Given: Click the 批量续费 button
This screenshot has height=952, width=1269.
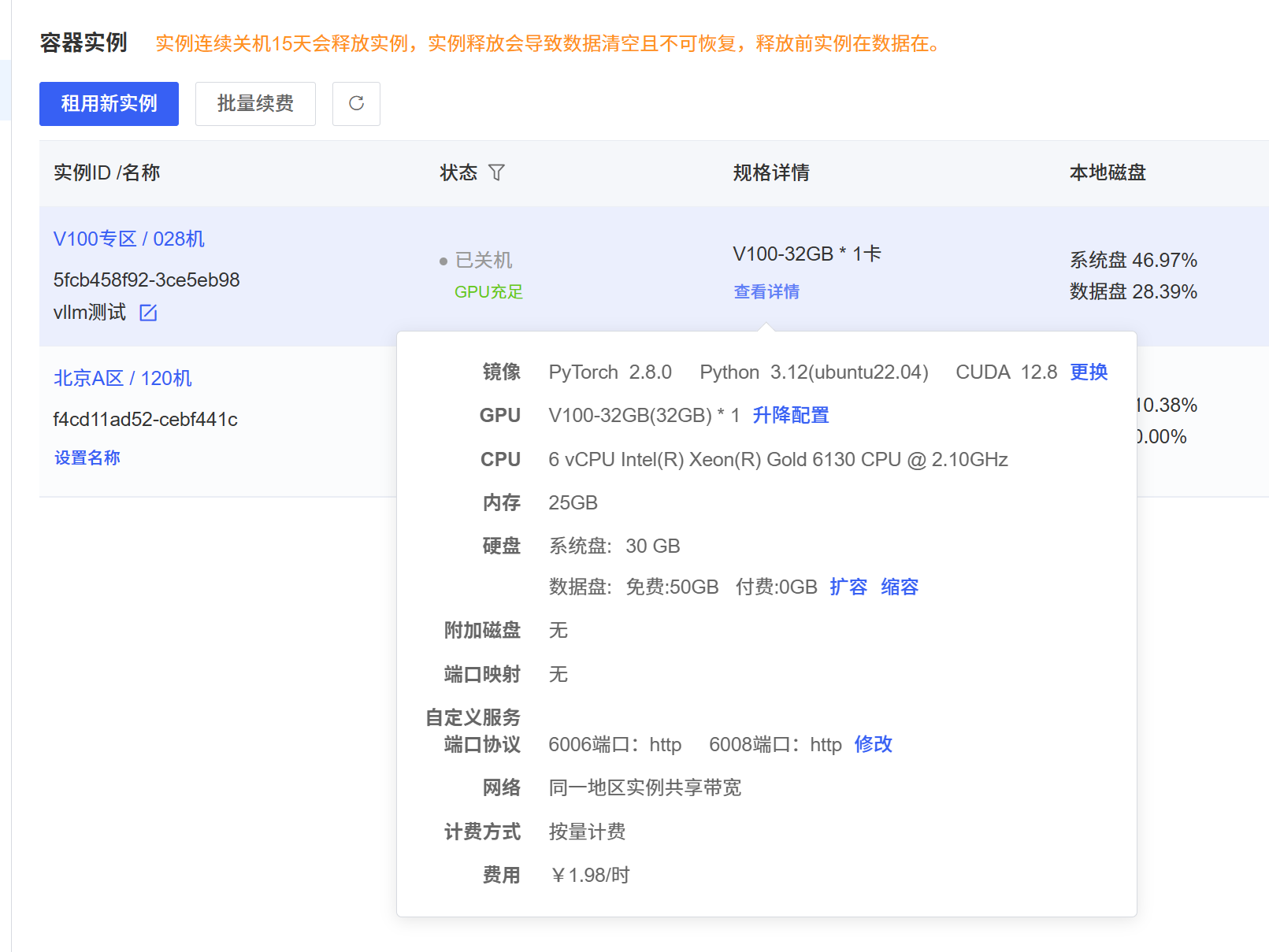Looking at the screenshot, I should (255, 104).
